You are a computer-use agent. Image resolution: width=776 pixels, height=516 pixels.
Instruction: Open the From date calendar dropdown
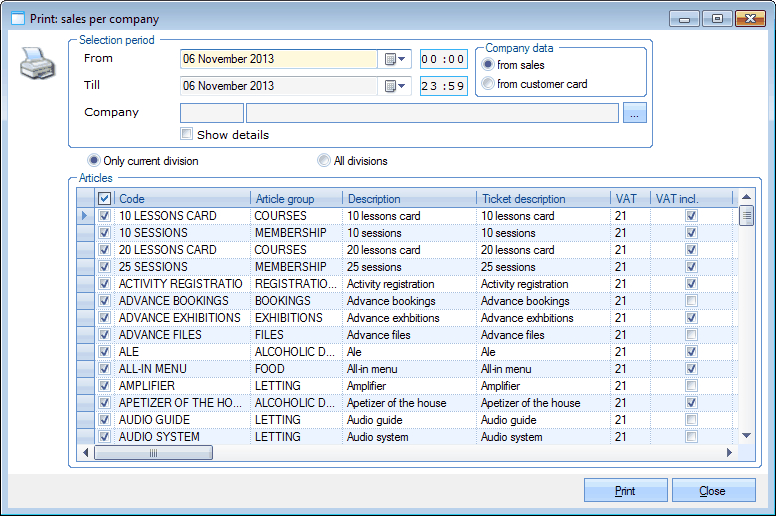(x=396, y=60)
